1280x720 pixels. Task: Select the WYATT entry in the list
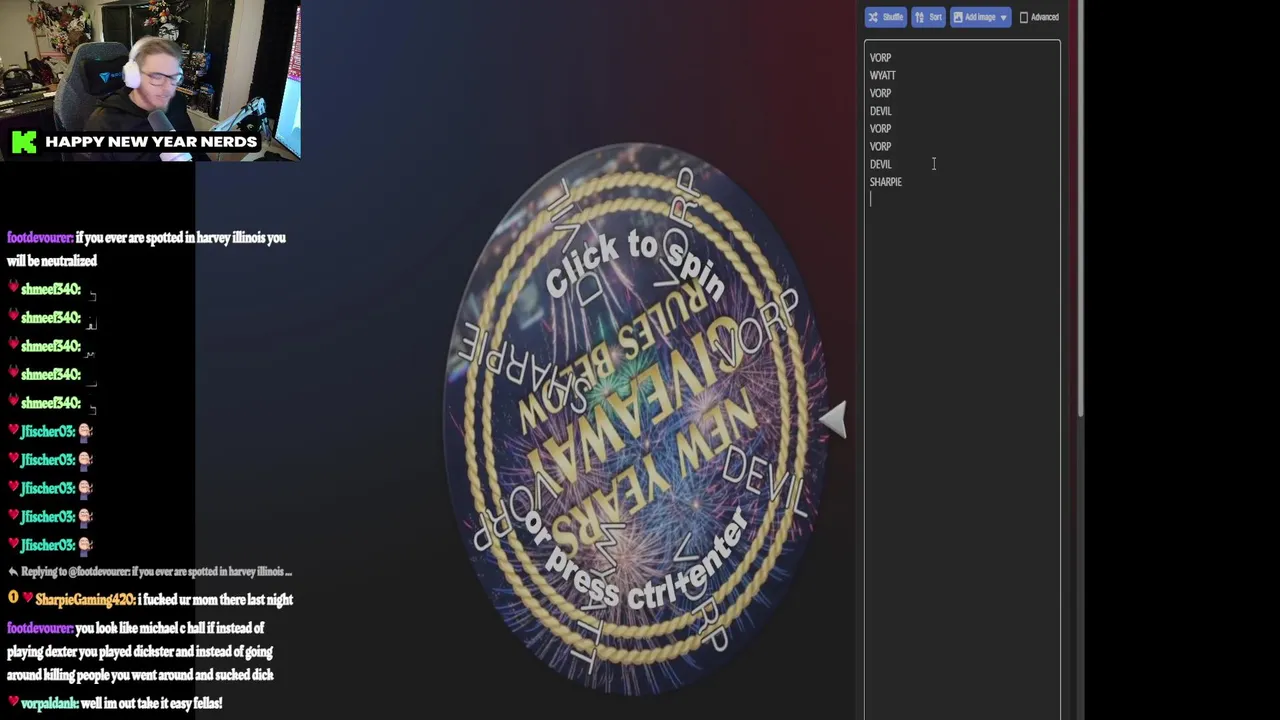[x=882, y=75]
